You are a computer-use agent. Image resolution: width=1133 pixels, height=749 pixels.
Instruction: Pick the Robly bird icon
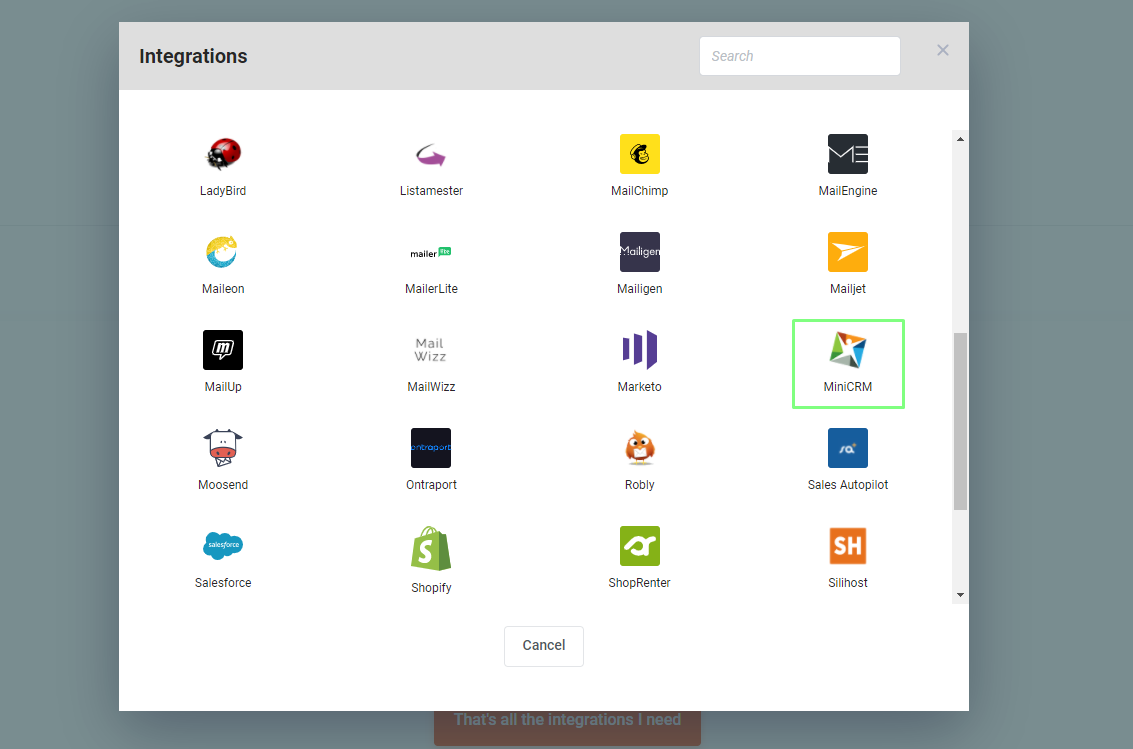point(639,448)
